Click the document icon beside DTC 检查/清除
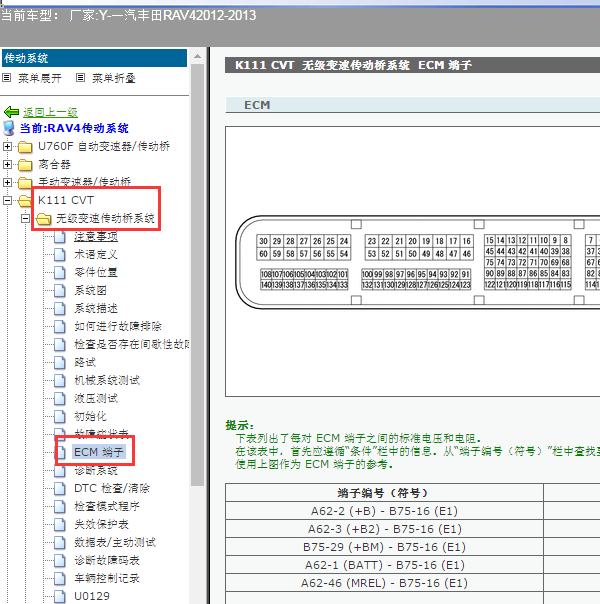The image size is (600, 604). click(x=60, y=488)
